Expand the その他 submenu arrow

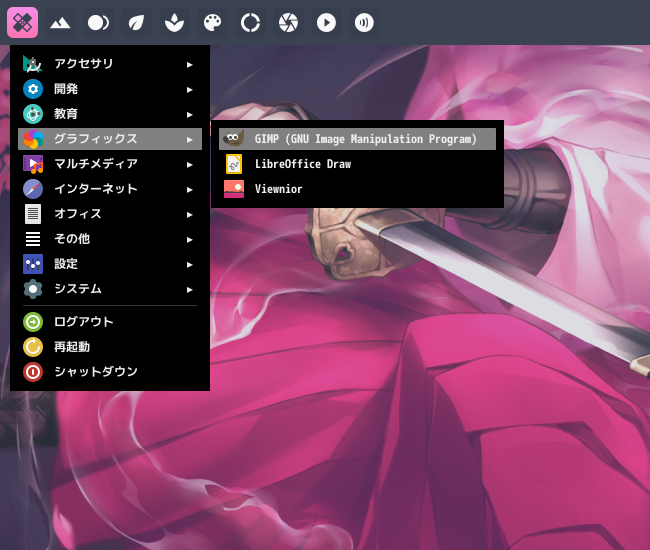tap(189, 240)
